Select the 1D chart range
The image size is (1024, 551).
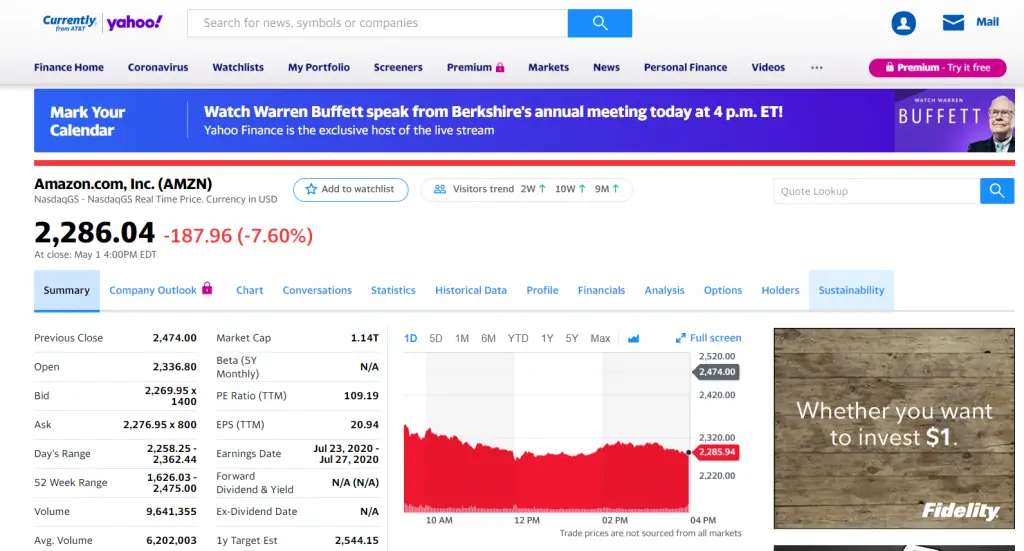pyautogui.click(x=410, y=338)
